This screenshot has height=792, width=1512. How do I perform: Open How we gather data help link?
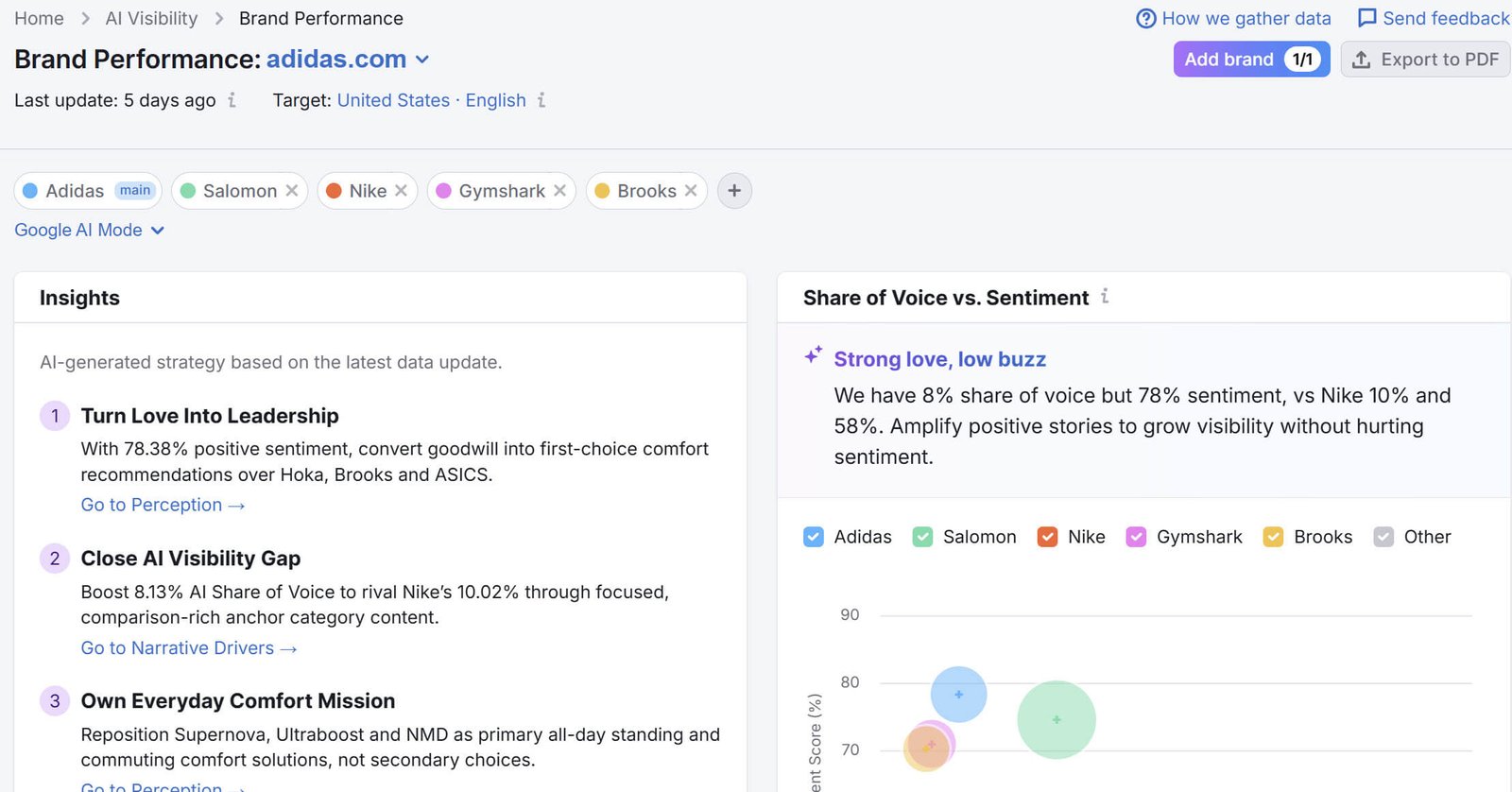click(x=1233, y=18)
